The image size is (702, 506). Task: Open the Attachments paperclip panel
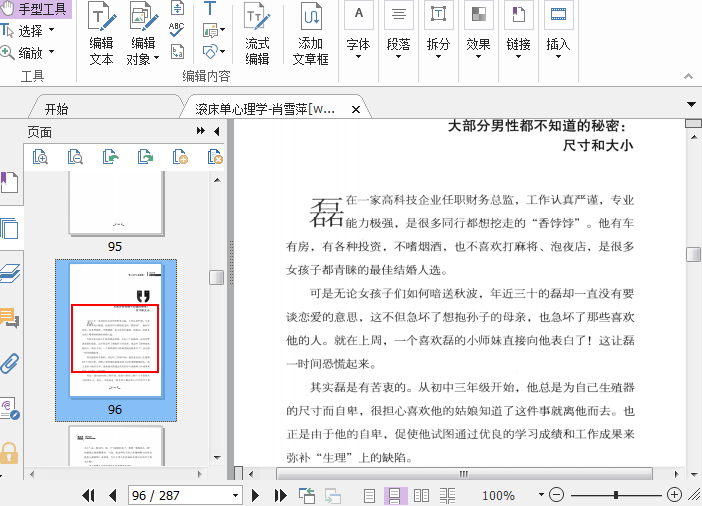(x=10, y=362)
